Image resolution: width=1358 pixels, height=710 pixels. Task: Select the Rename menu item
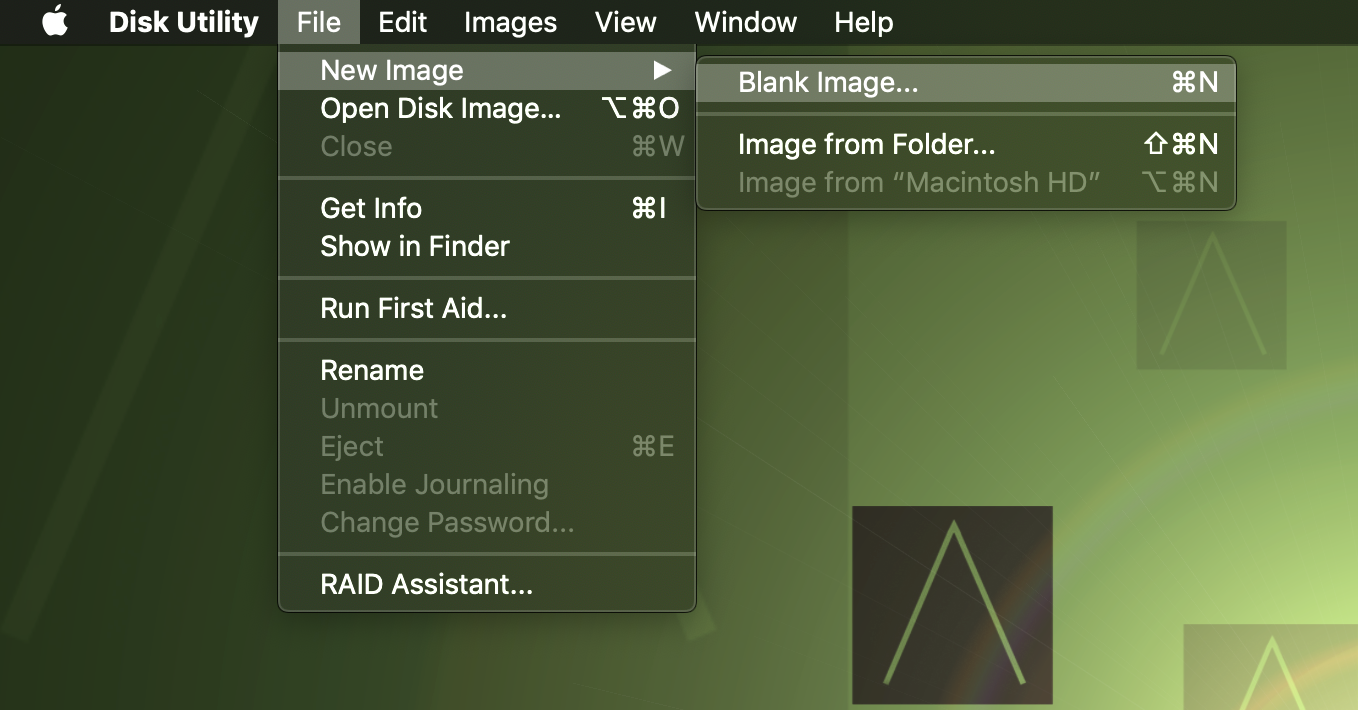tap(372, 370)
